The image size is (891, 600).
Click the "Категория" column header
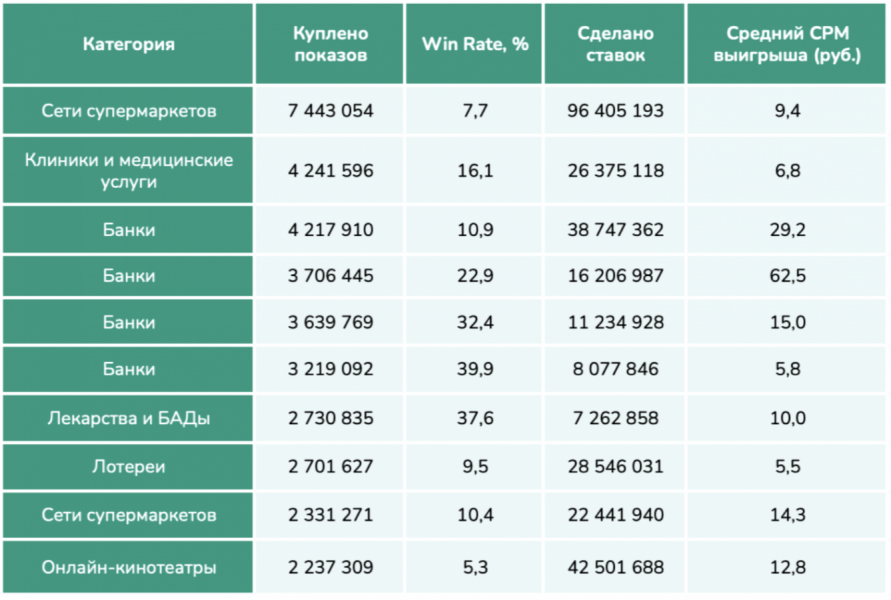click(128, 45)
